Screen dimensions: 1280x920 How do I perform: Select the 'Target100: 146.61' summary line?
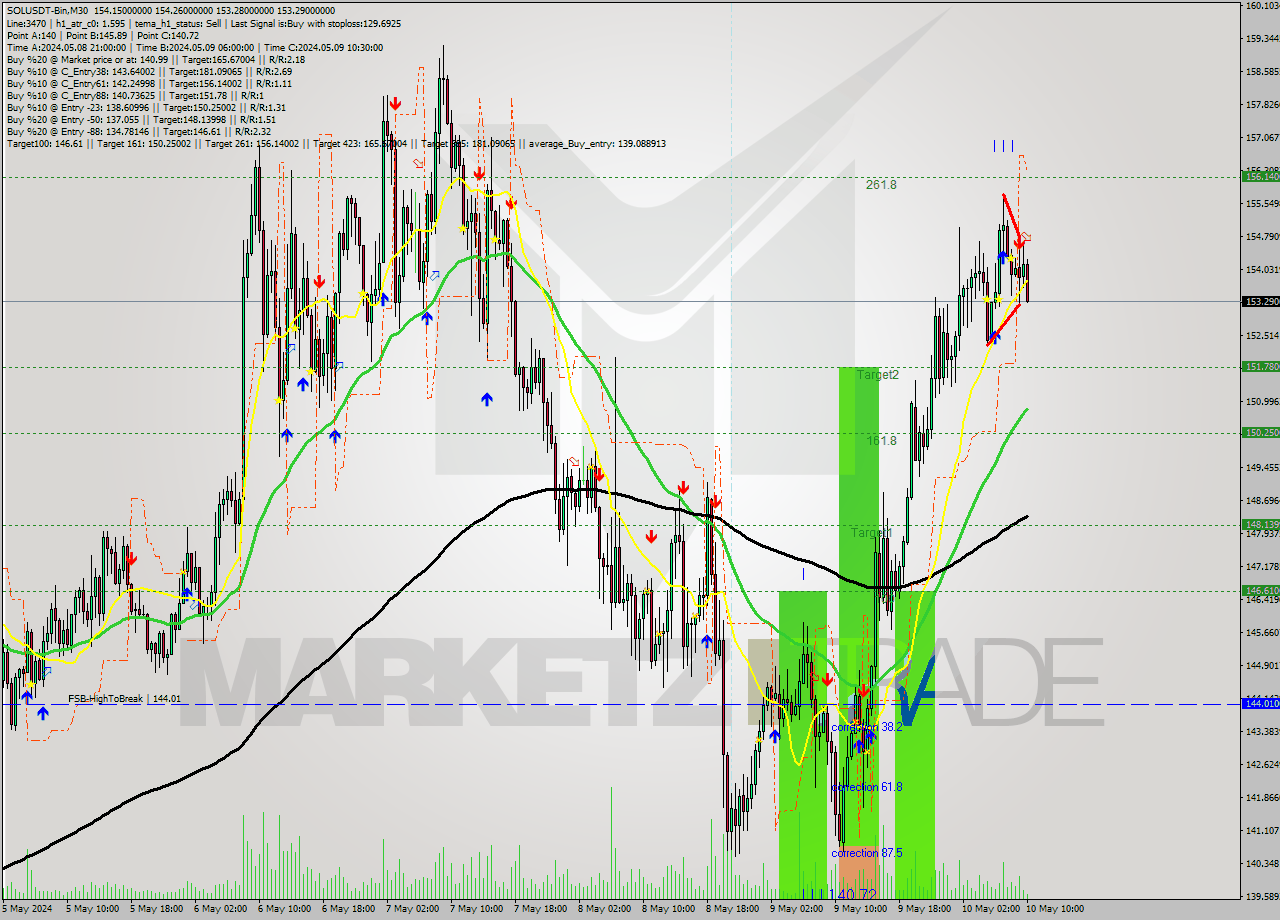336,144
